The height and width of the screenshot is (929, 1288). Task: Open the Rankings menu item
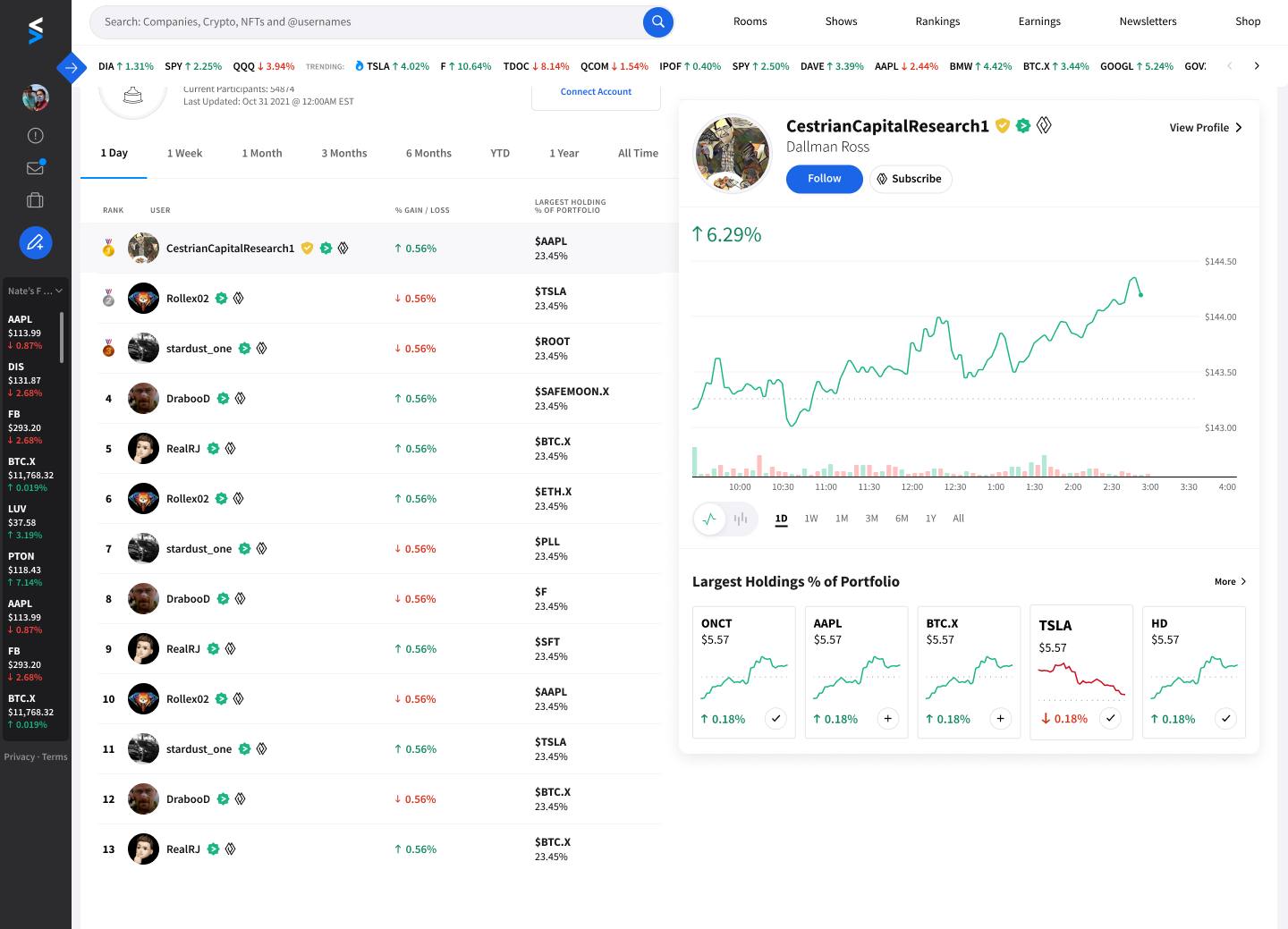[937, 21]
